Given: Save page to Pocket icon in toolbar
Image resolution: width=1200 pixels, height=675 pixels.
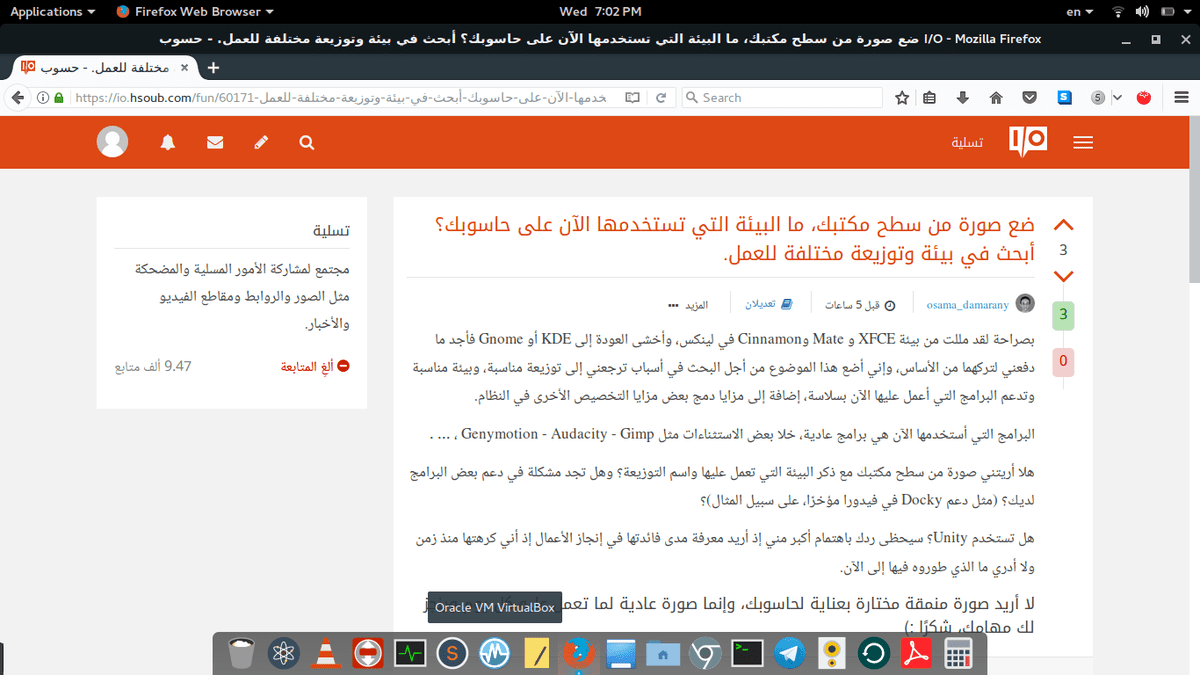Looking at the screenshot, I should [1029, 97].
